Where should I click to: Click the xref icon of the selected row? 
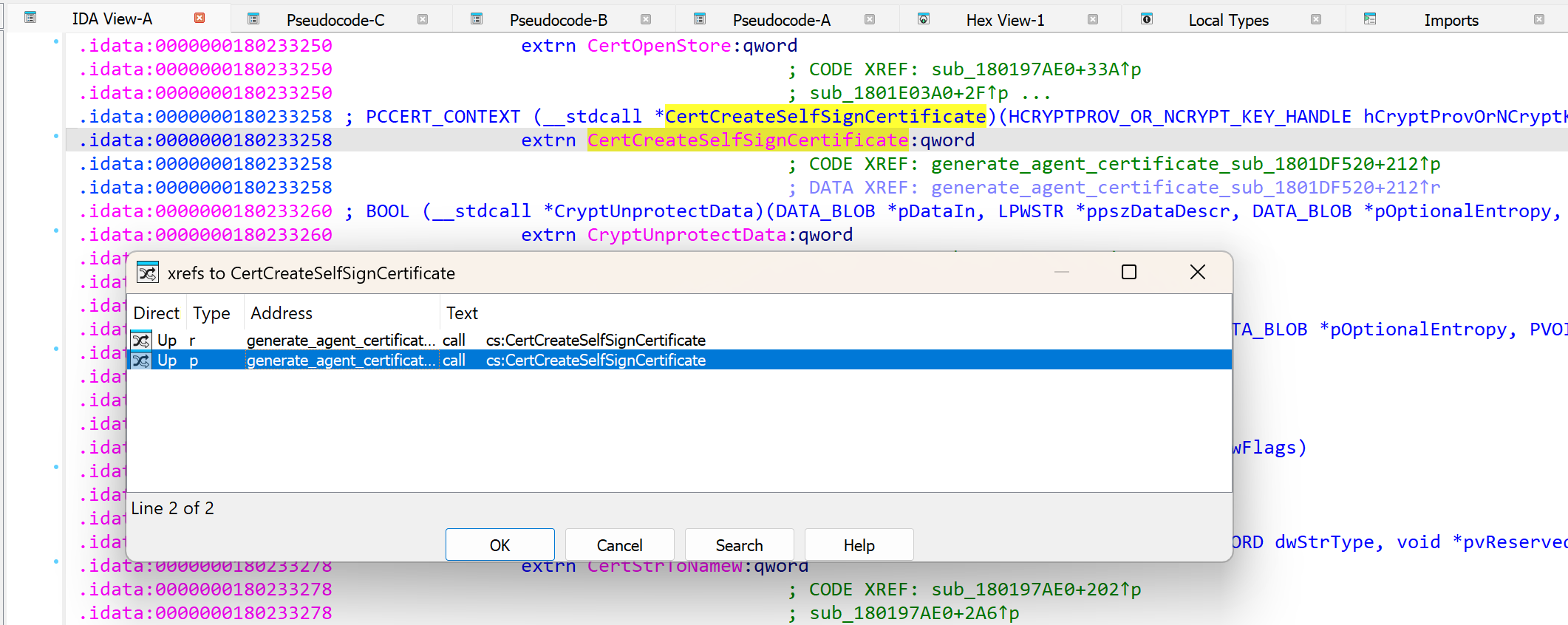[141, 361]
